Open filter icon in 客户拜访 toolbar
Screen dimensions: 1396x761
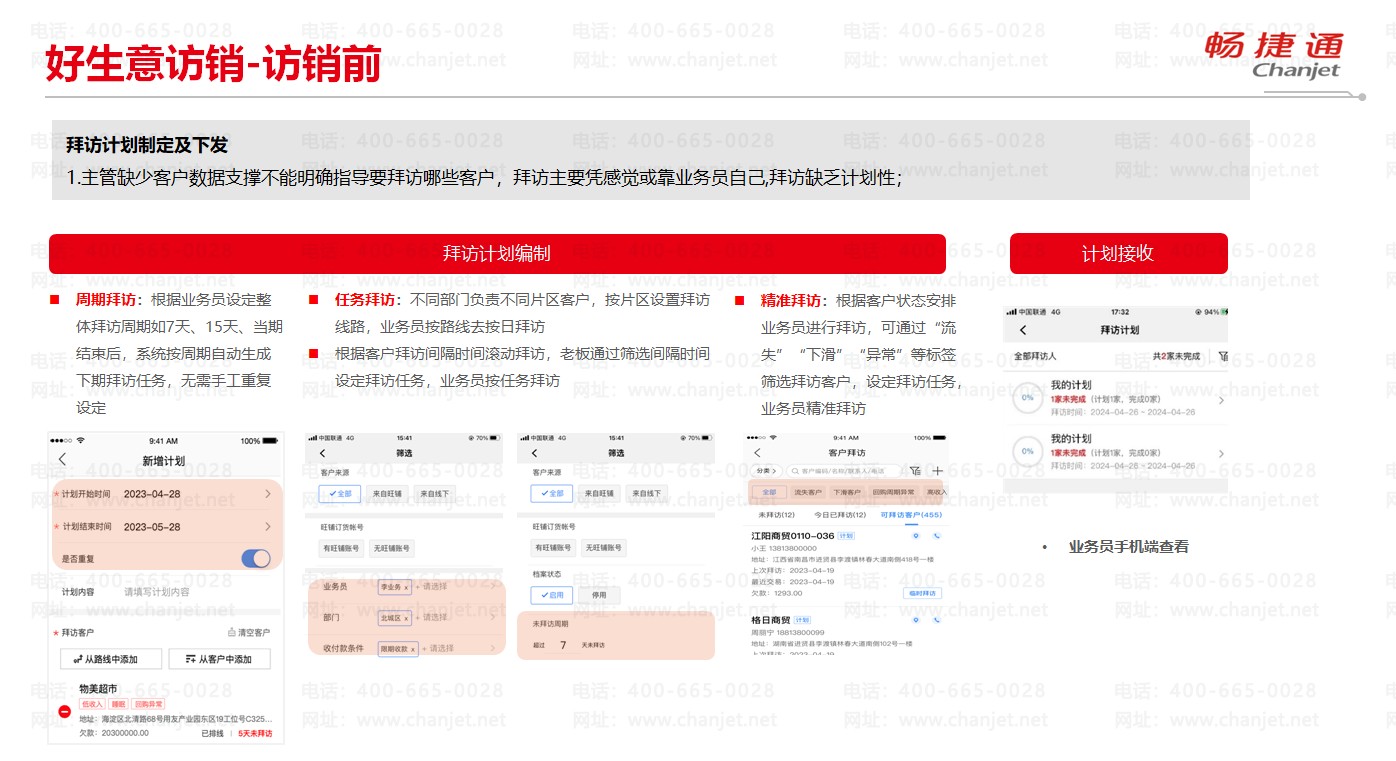tap(915, 471)
